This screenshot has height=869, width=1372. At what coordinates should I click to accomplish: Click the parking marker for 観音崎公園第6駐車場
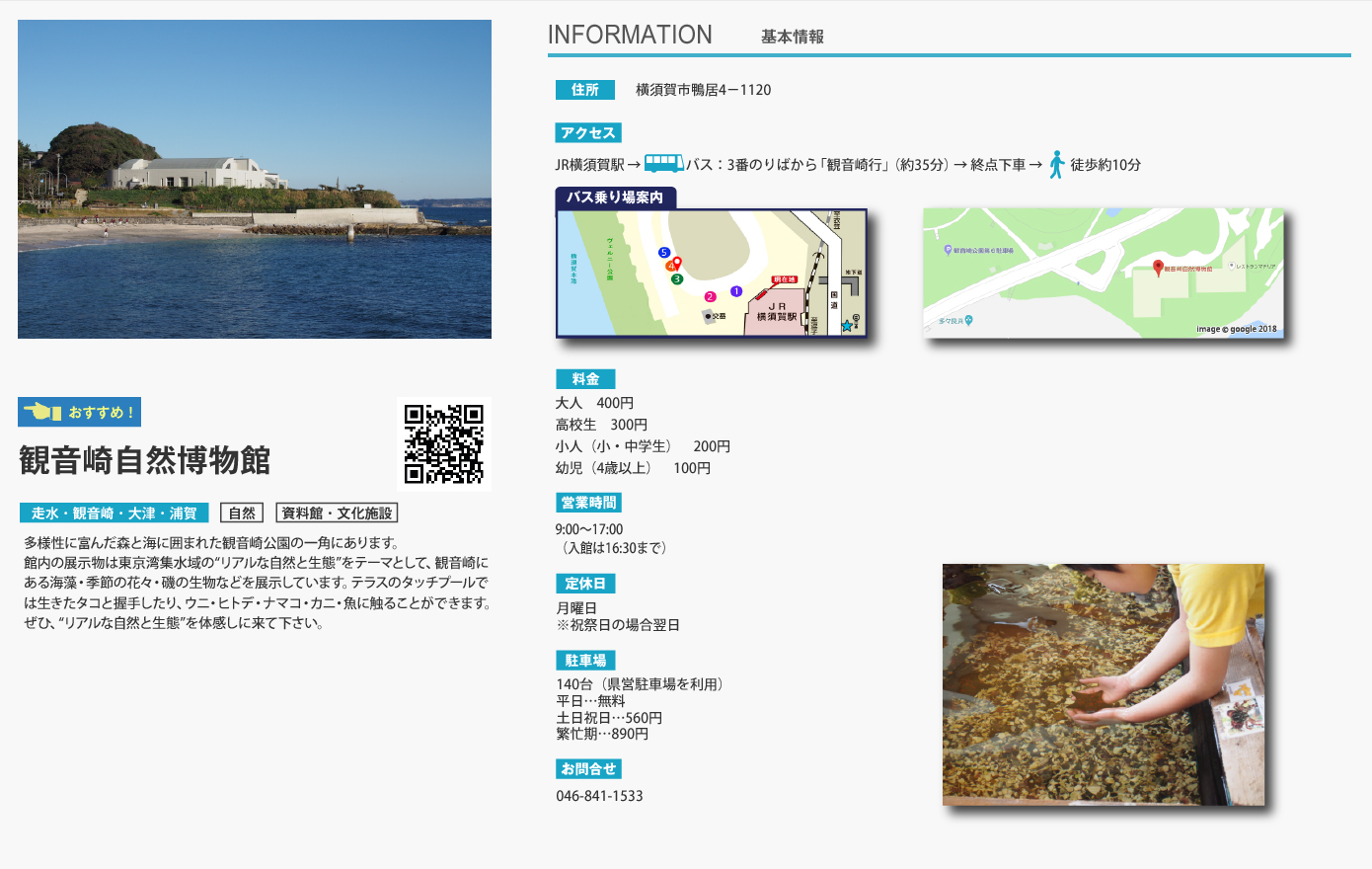click(949, 251)
